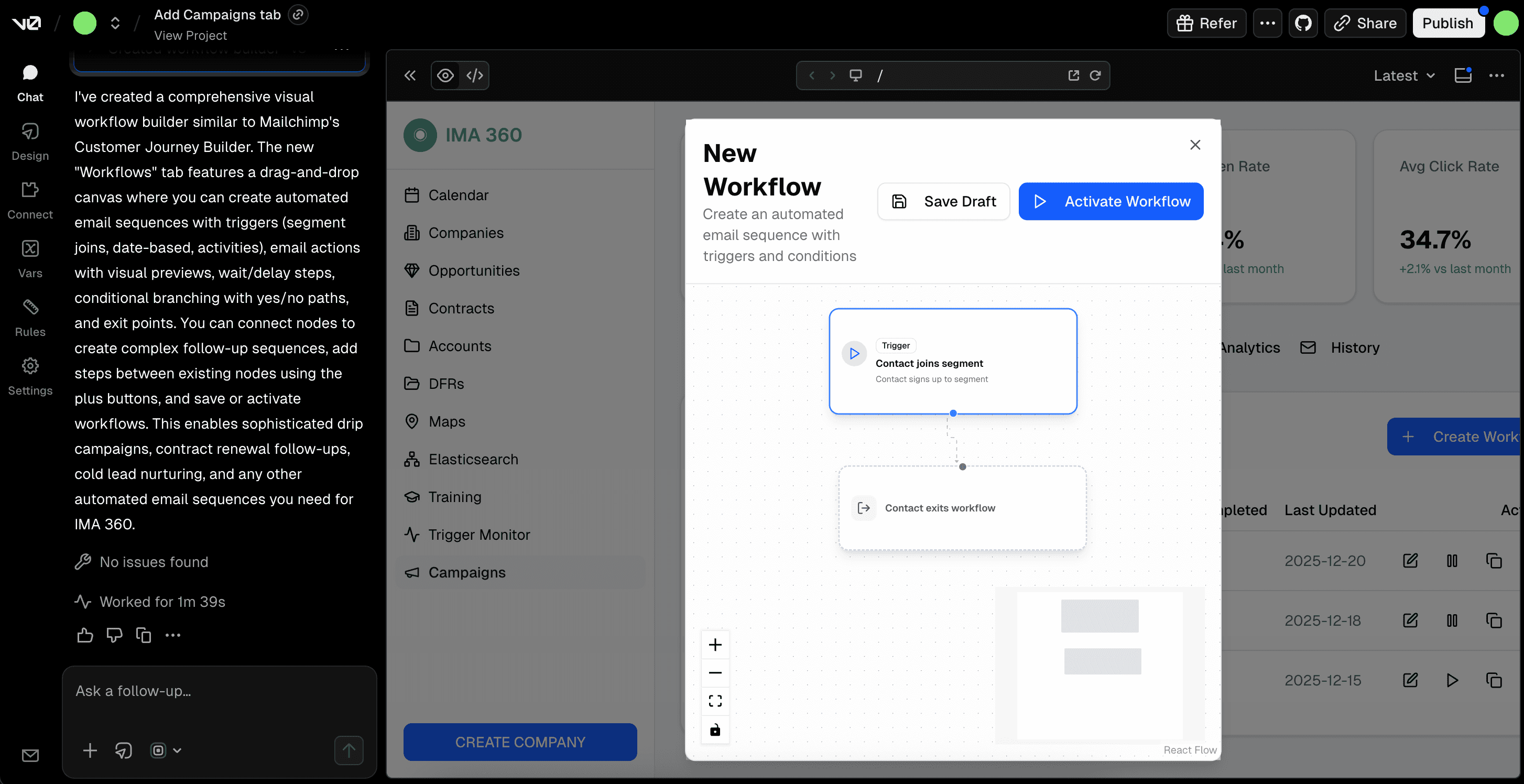This screenshot has height=784, width=1524.
Task: Click the fit view canvas control
Action: [715, 701]
